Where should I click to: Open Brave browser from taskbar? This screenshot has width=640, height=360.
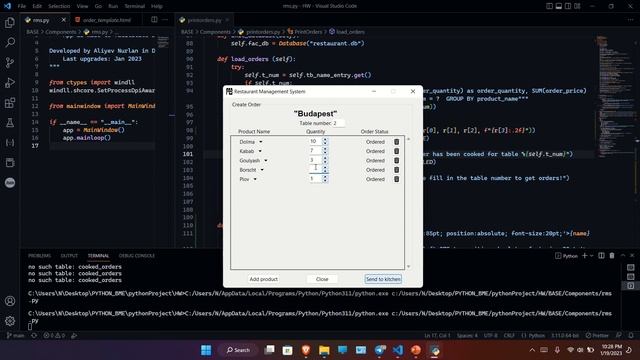coord(306,350)
